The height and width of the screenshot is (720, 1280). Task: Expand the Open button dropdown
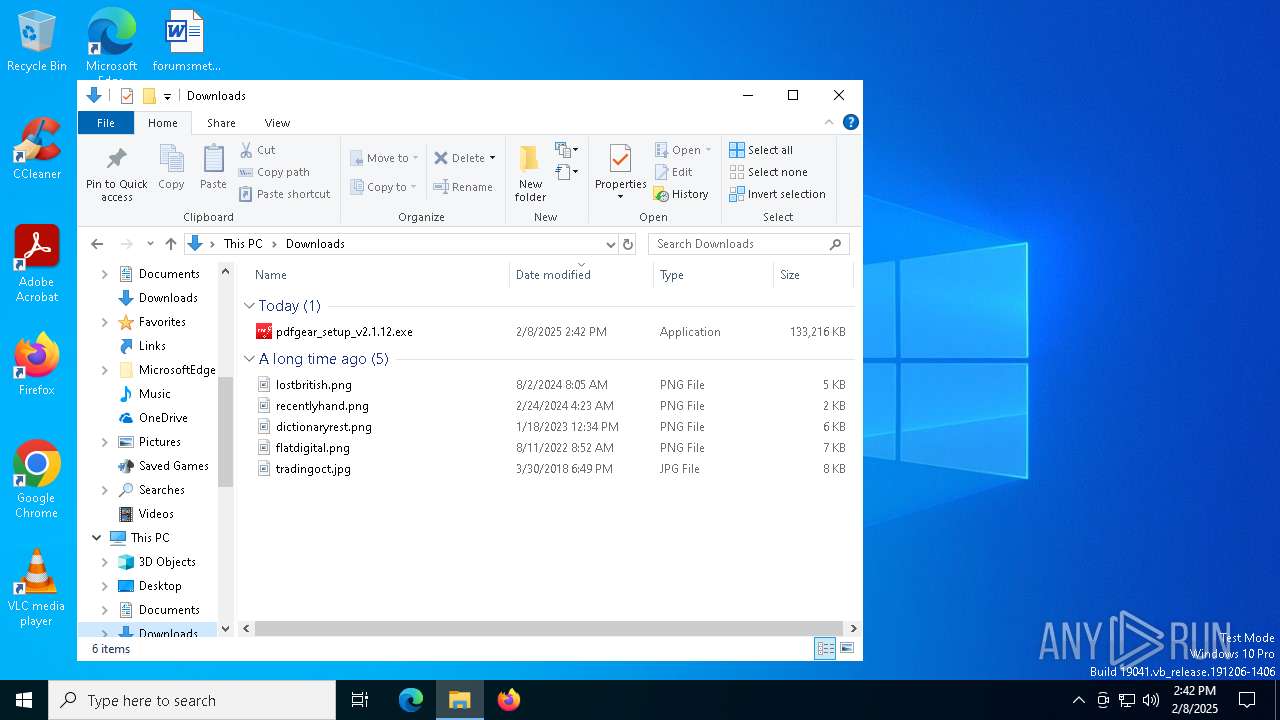(708, 150)
